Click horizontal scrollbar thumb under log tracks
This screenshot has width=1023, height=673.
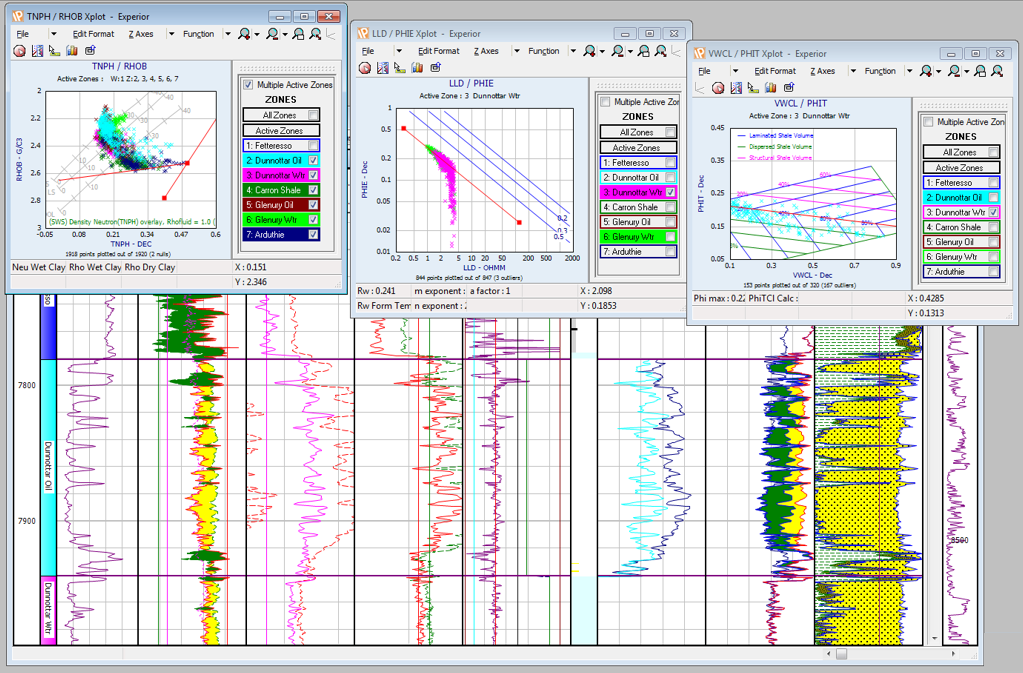tap(842, 653)
